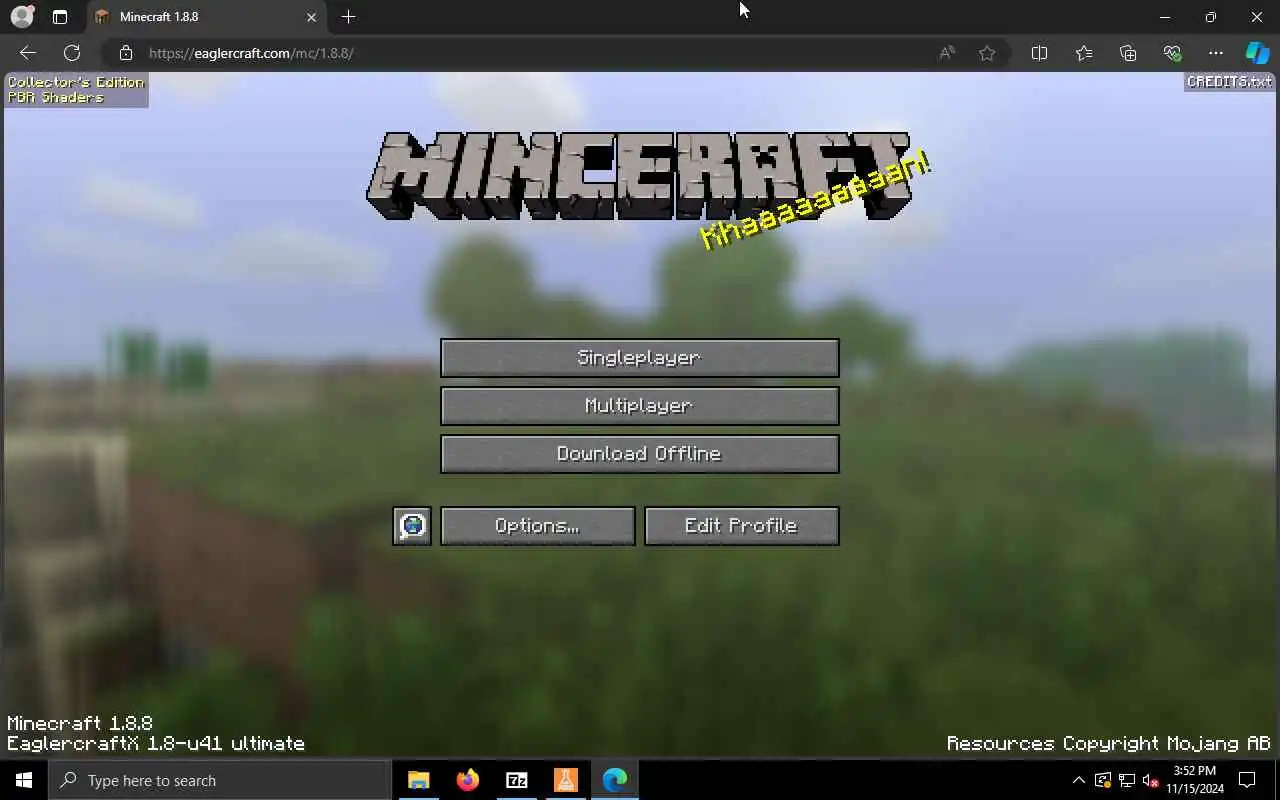
Task: Click the language globe icon button
Action: point(412,526)
